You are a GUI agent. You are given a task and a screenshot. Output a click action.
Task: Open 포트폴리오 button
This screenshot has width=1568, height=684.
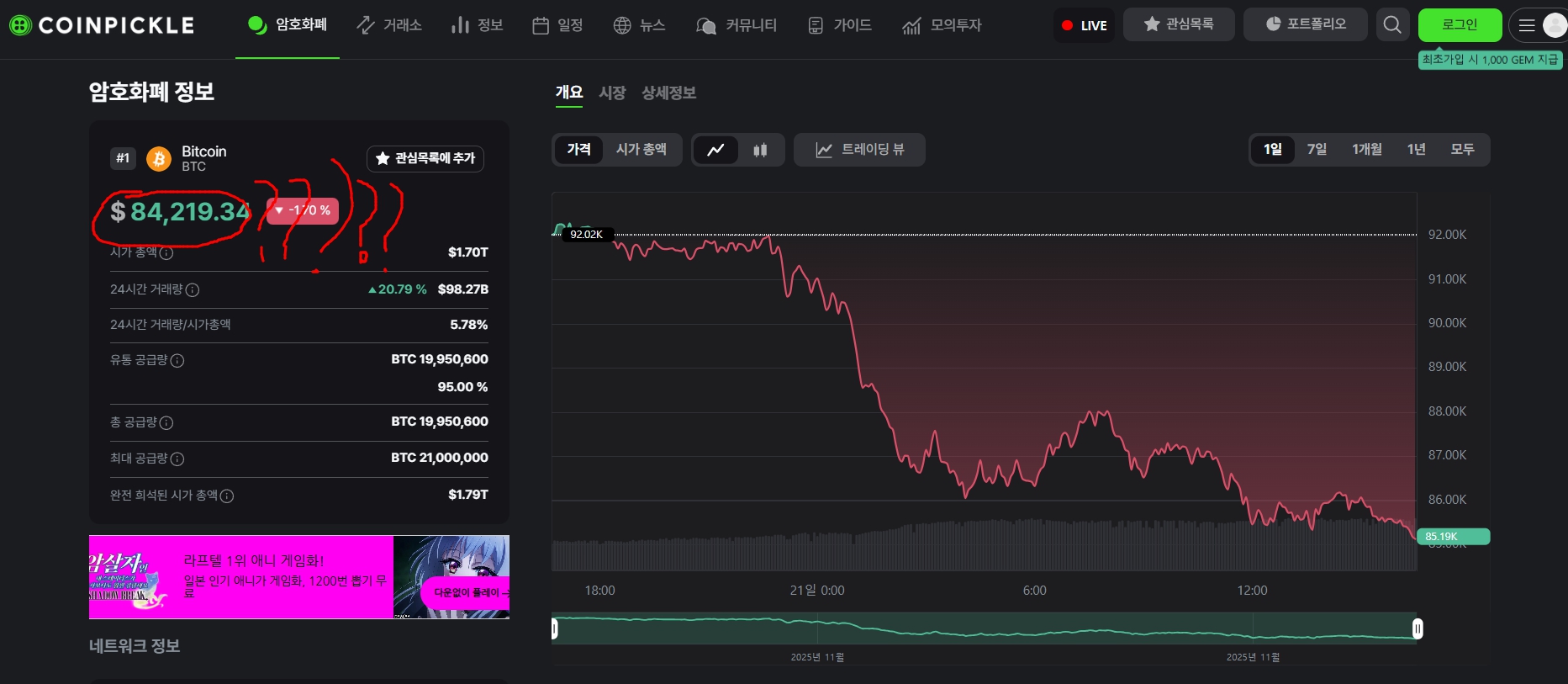(x=1306, y=24)
